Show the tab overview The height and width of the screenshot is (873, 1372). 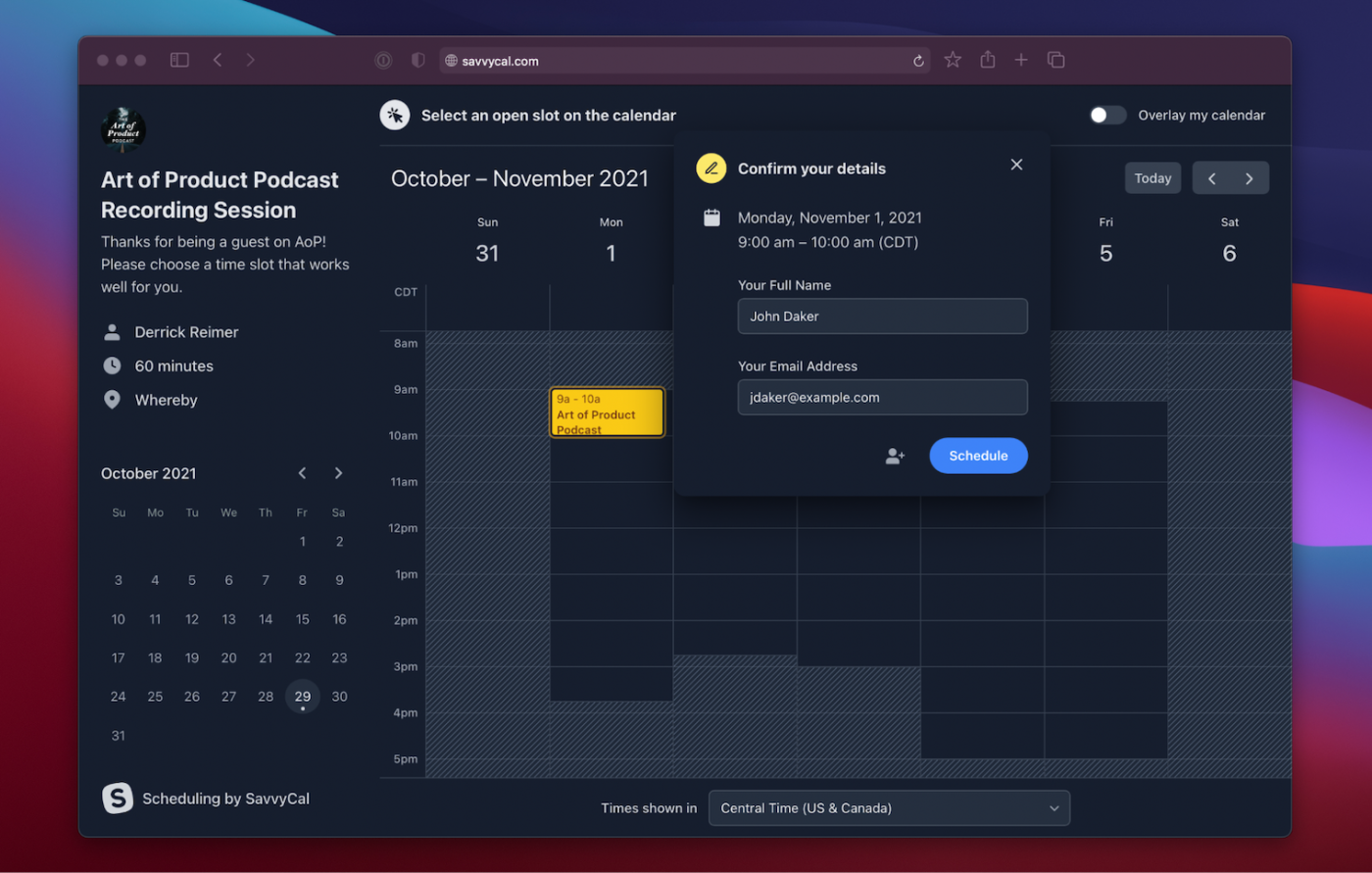click(1055, 60)
